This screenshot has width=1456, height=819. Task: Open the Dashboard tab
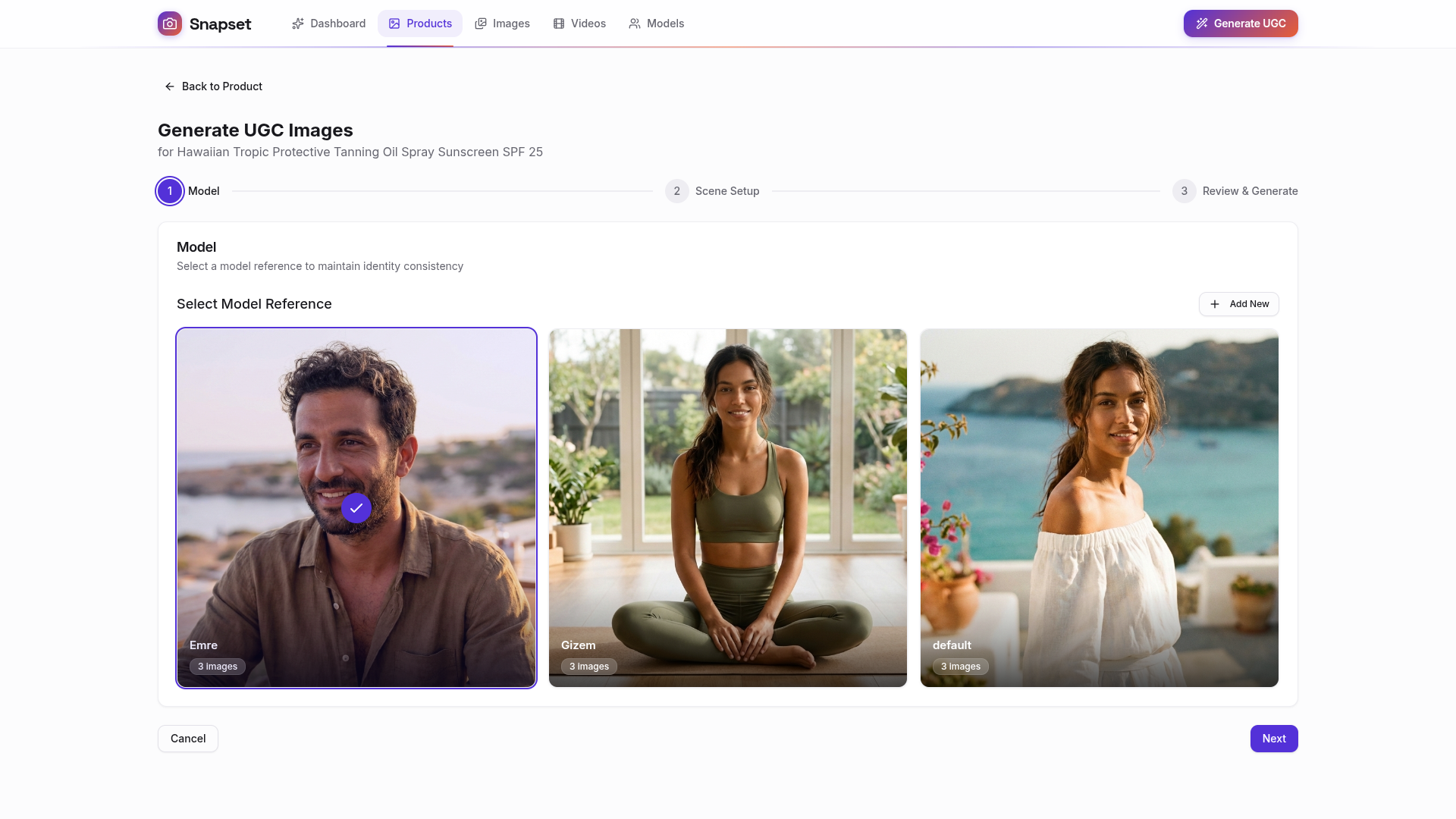click(x=328, y=24)
